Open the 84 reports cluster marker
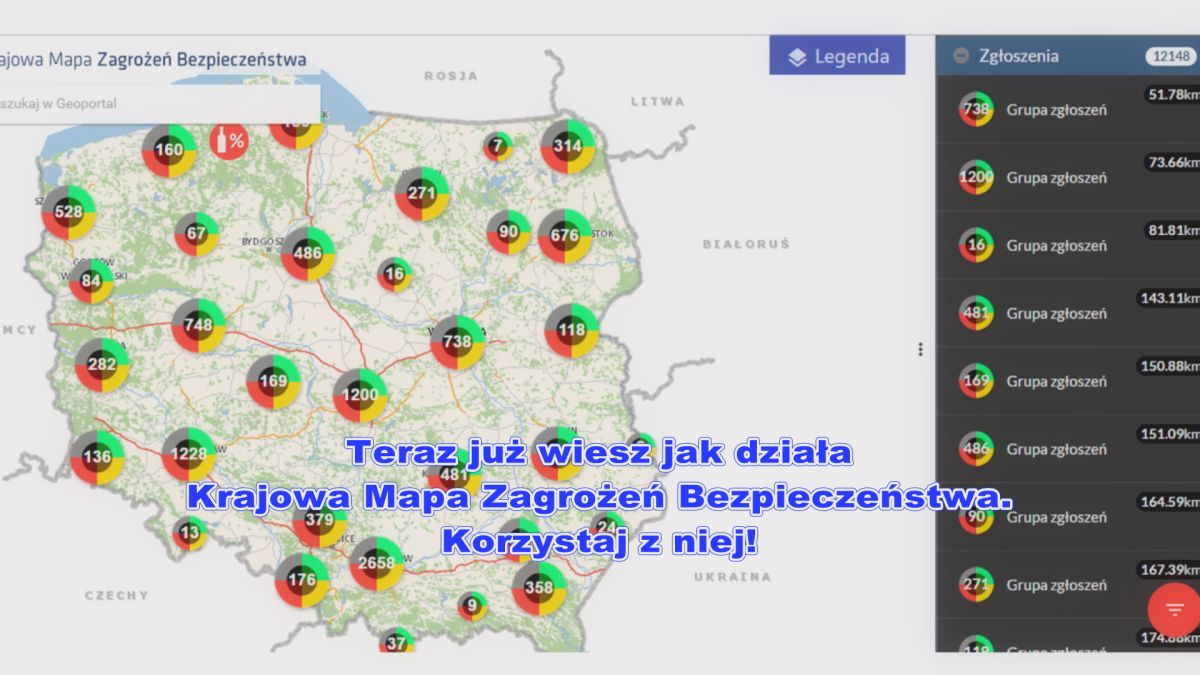Viewport: 1200px width, 675px height. 91,281
